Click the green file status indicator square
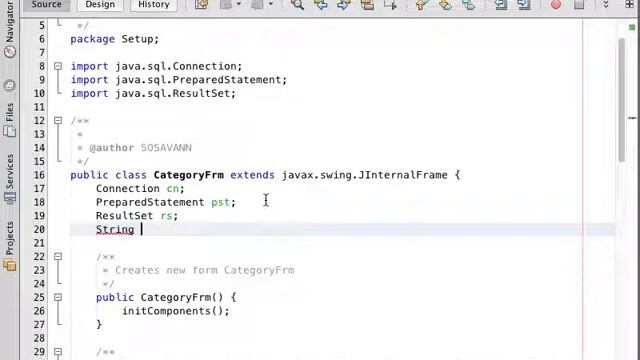This screenshot has height=360, width=640. click(632, 27)
